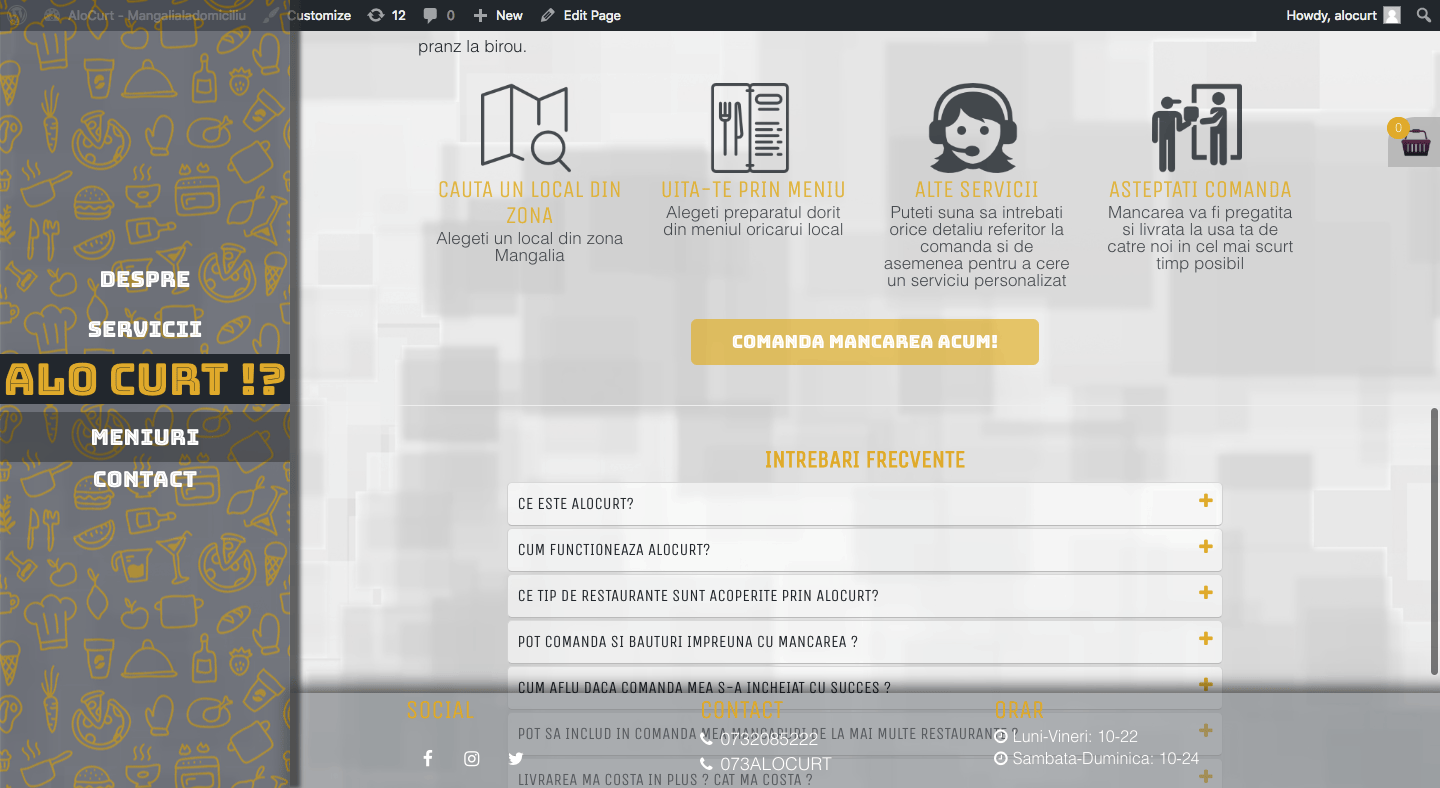Click the 'Cauta un local din zona' heading
This screenshot has height=788, width=1440.
(x=530, y=202)
